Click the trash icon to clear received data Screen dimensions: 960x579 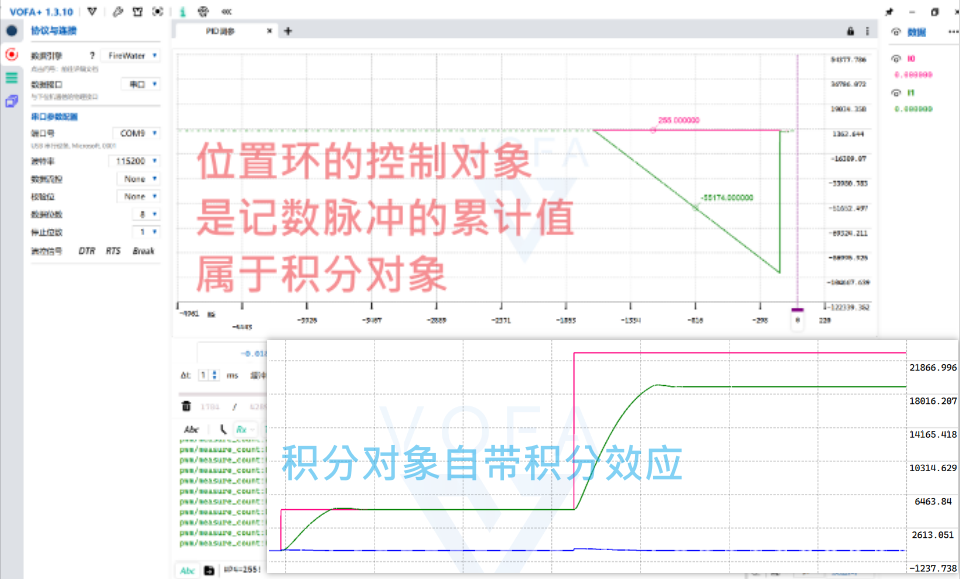pyautogui.click(x=186, y=406)
